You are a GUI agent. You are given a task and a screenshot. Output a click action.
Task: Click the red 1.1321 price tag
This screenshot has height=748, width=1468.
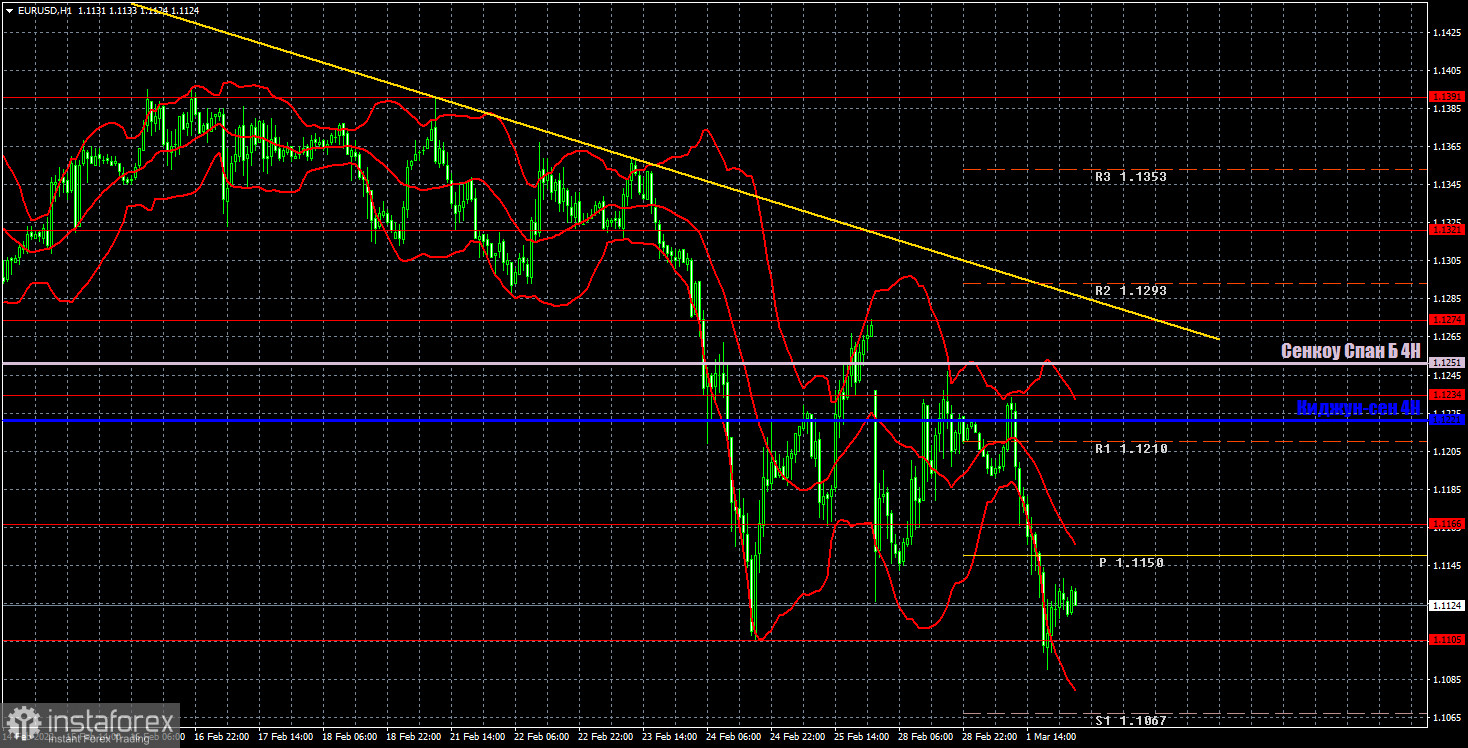1447,230
